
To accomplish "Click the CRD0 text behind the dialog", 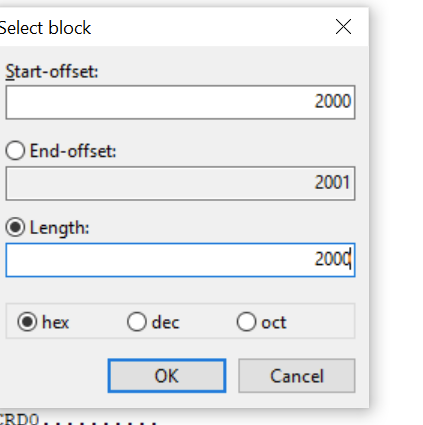I will click(x=19, y=419).
